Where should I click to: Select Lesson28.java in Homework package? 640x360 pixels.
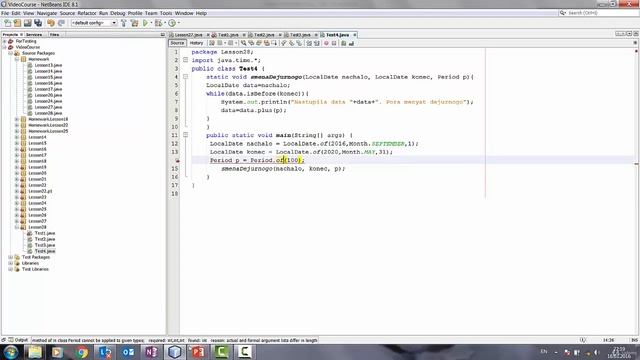tap(48, 113)
